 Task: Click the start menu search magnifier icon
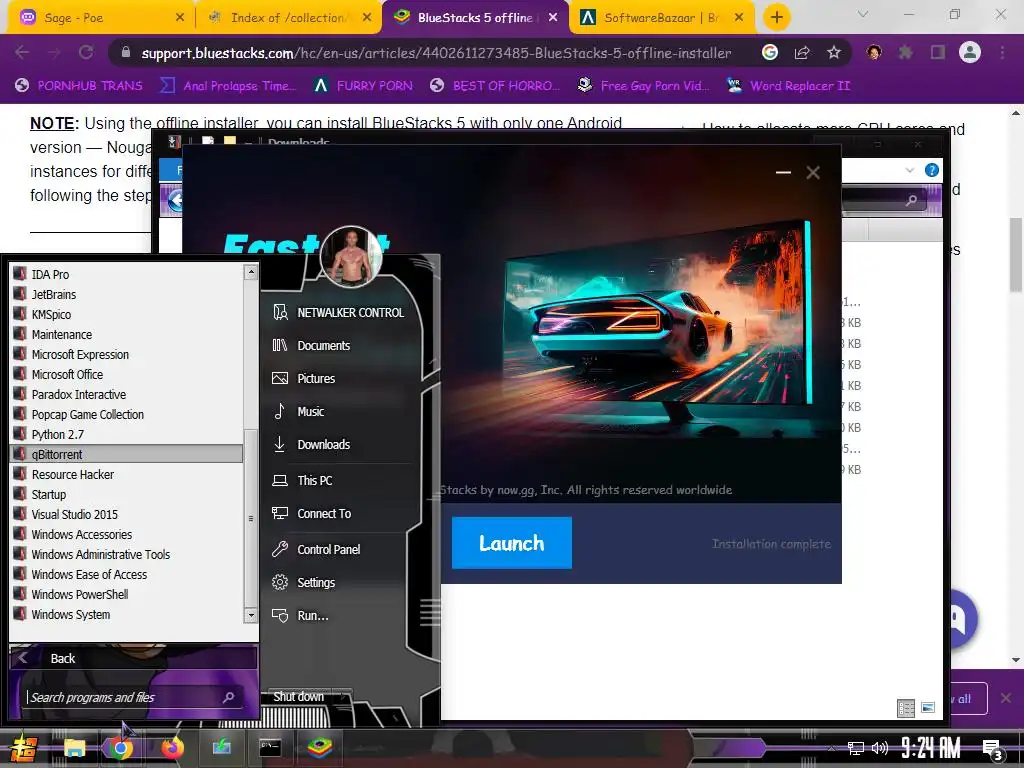pos(229,697)
